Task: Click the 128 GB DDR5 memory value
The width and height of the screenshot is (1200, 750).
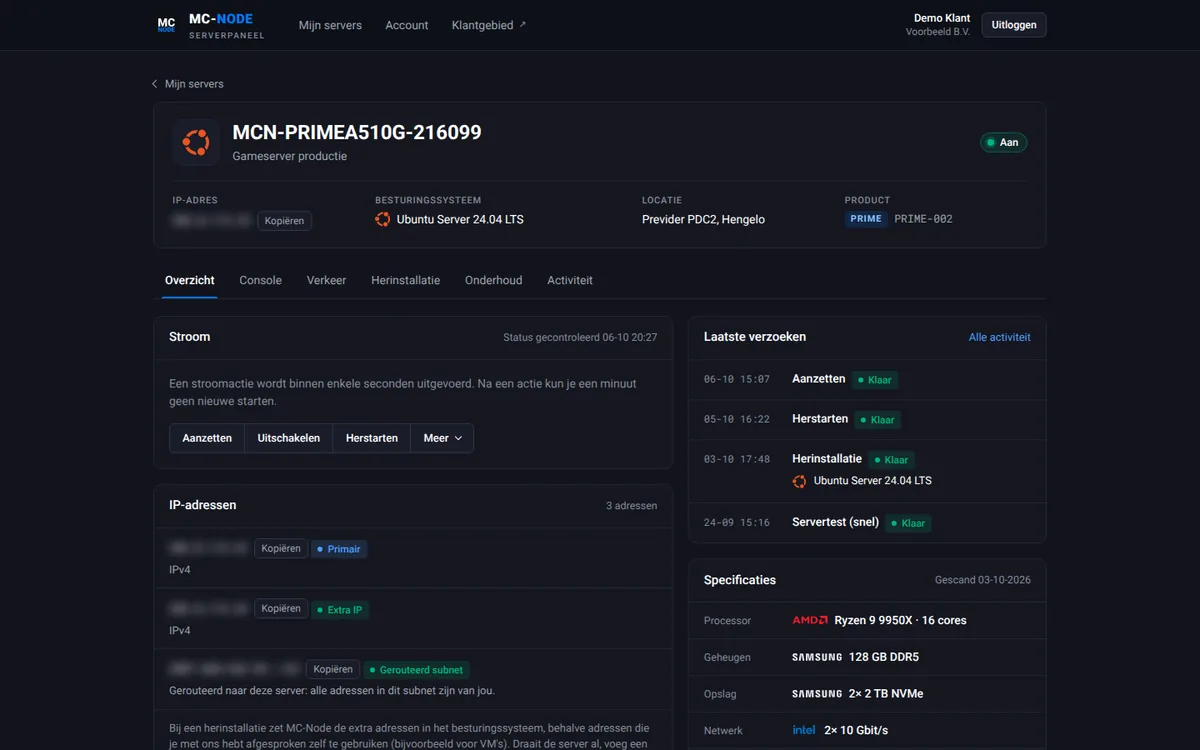Action: (884, 657)
